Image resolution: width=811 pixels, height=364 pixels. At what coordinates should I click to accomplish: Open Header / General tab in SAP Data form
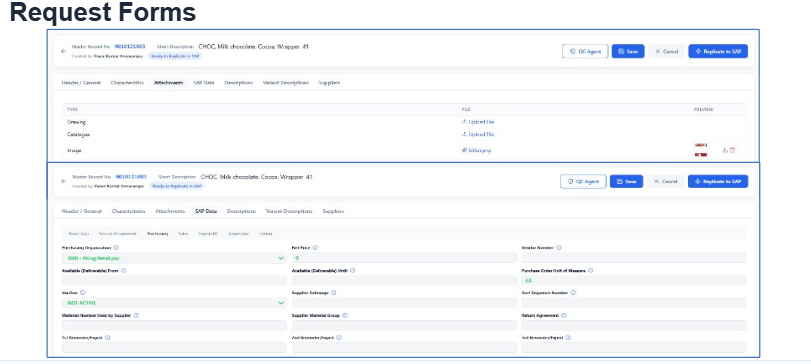(x=82, y=211)
